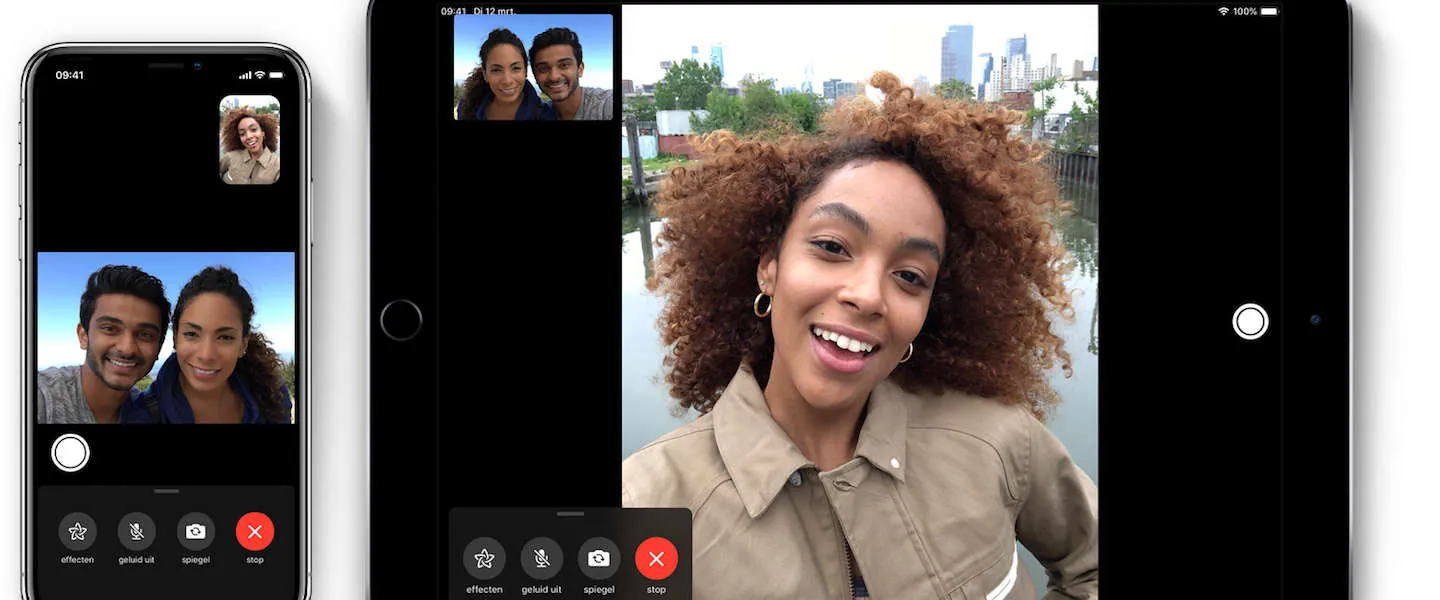Capture a Live Photo with the iPhone shutter button
This screenshot has height=600, width=1440.
click(x=70, y=452)
